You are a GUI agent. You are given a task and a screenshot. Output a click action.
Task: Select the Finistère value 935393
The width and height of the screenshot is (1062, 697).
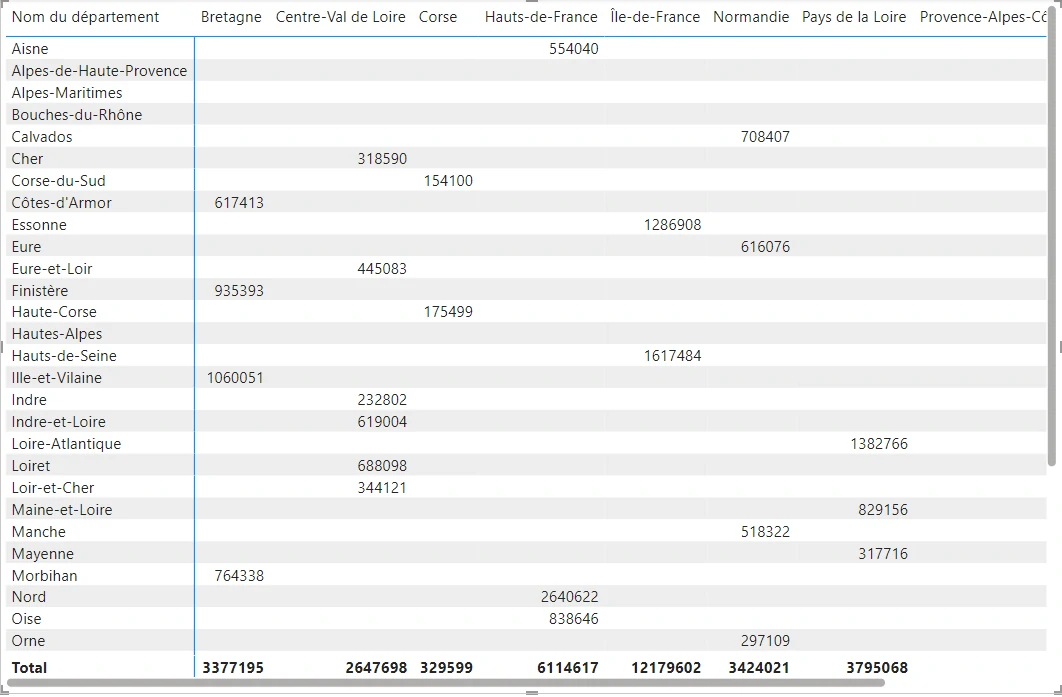click(x=239, y=291)
